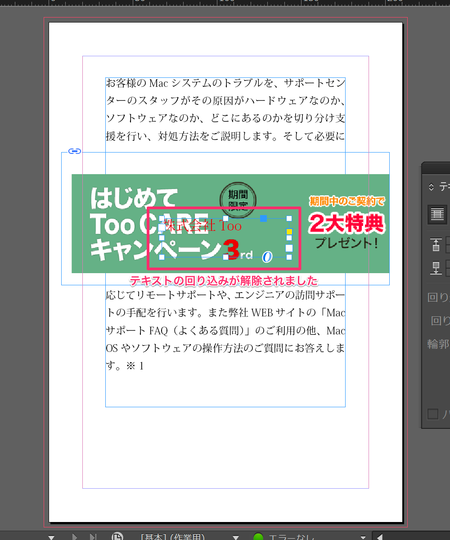The width and height of the screenshot is (450, 540).
Task: Select the no text wrap icon
Action: pos(437,214)
